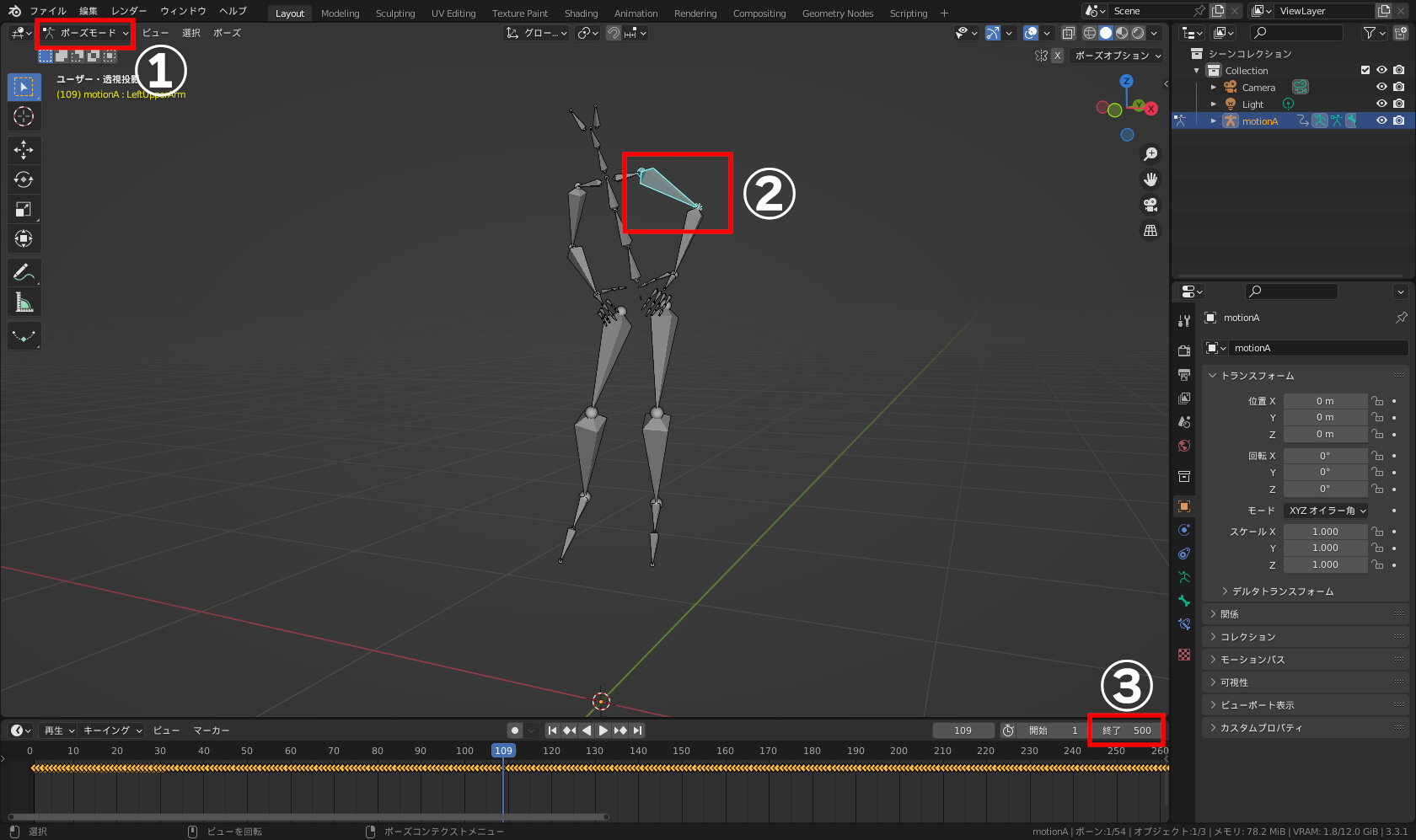Switch to the Modeling workspace tab
Viewport: 1416px width, 840px height.
(x=340, y=13)
